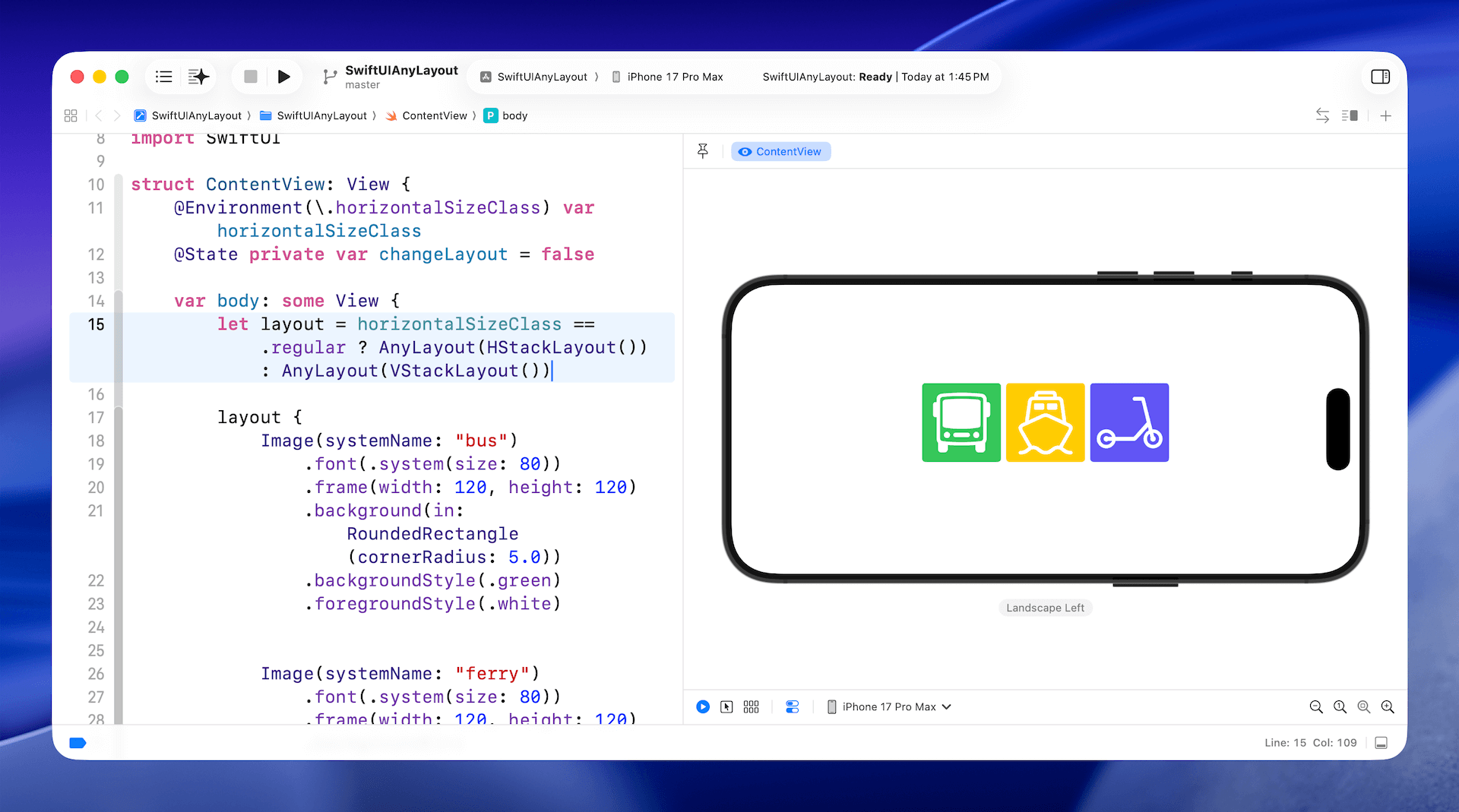Pin the preview with the pin icon
Viewport: 1459px width, 812px height.
[703, 151]
